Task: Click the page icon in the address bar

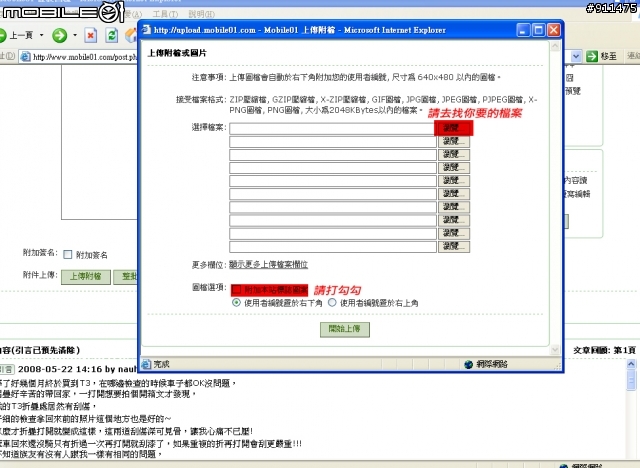Action: coord(26,57)
